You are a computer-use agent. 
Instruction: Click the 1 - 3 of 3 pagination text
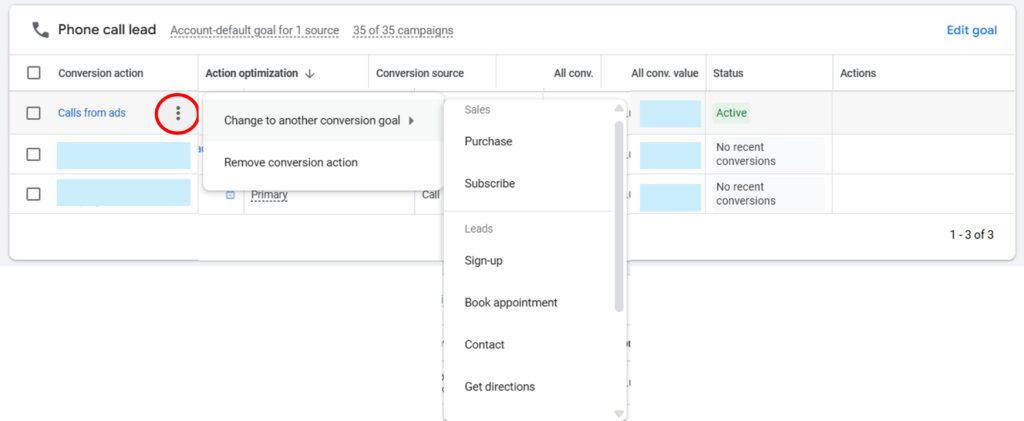[972, 234]
